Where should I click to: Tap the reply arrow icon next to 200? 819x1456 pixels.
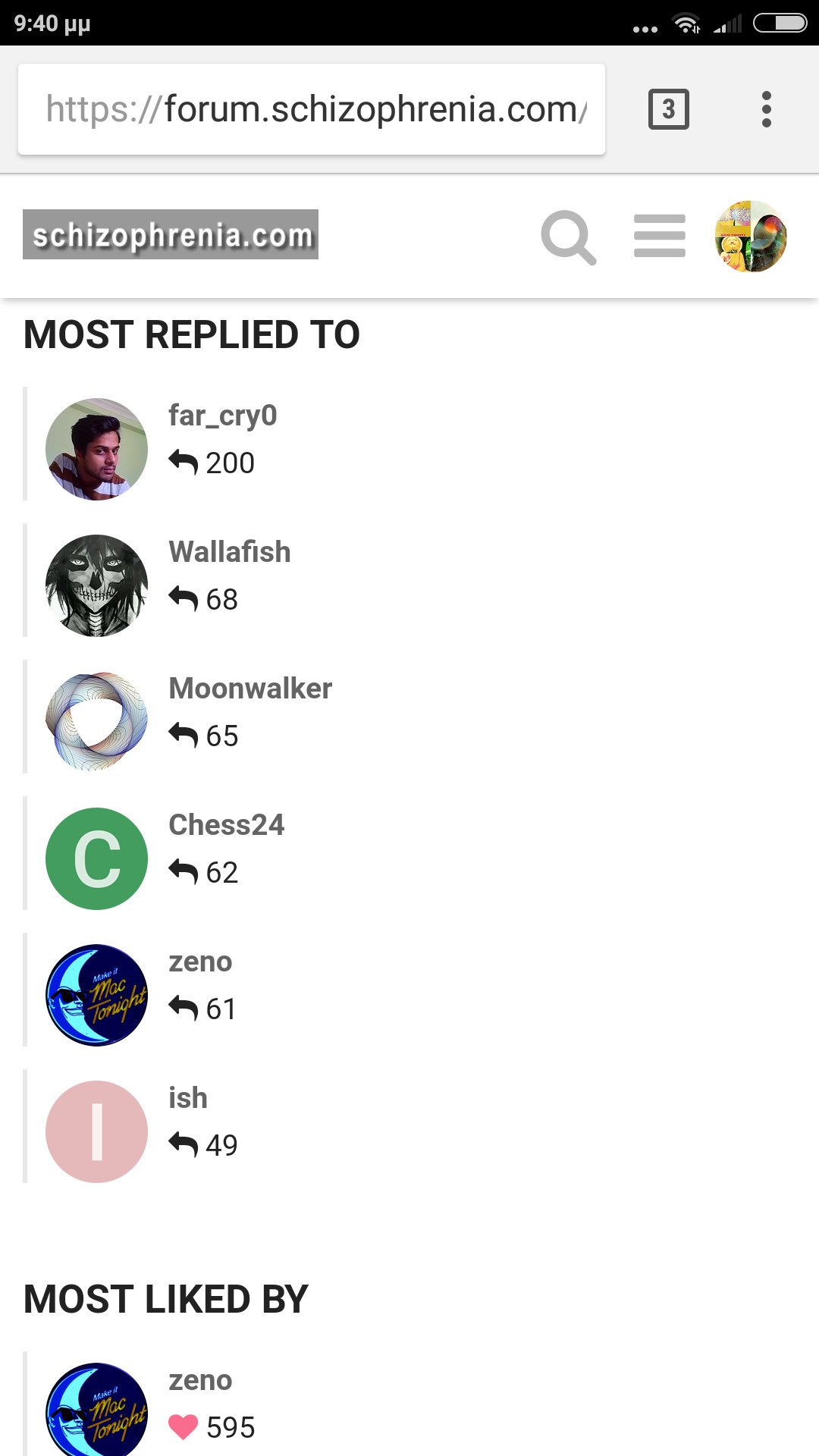click(x=184, y=462)
